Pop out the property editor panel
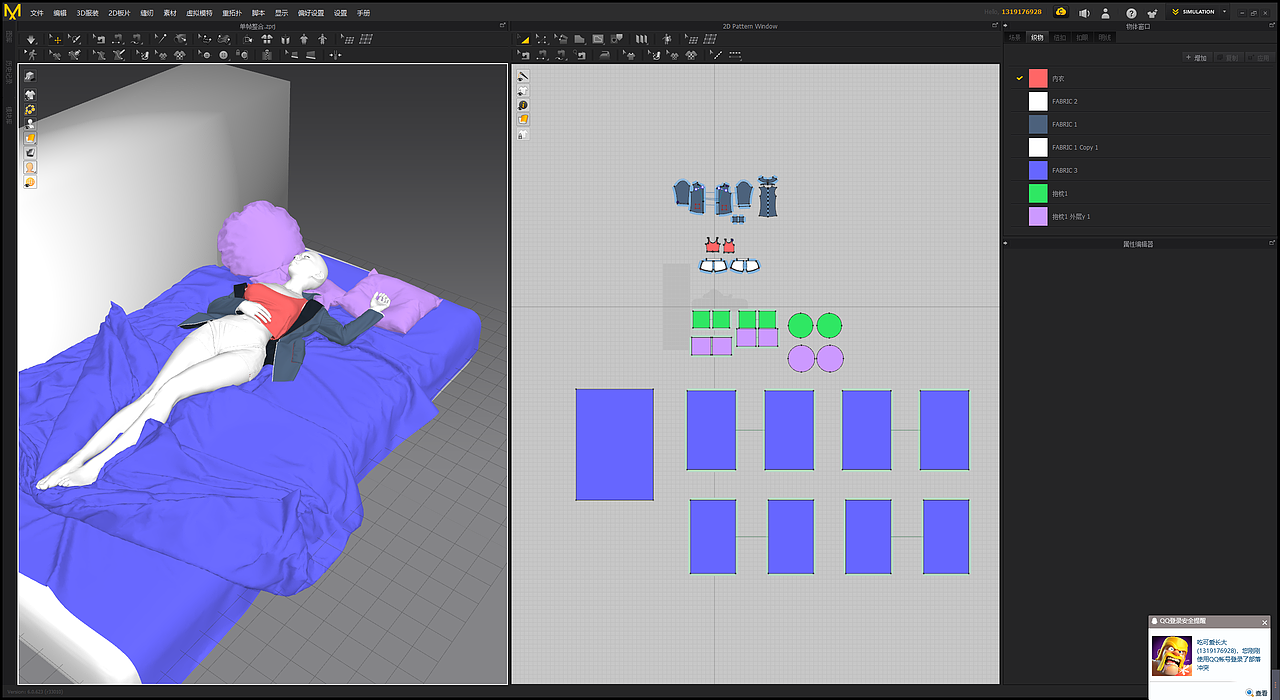This screenshot has width=1280, height=700. coord(1273,243)
